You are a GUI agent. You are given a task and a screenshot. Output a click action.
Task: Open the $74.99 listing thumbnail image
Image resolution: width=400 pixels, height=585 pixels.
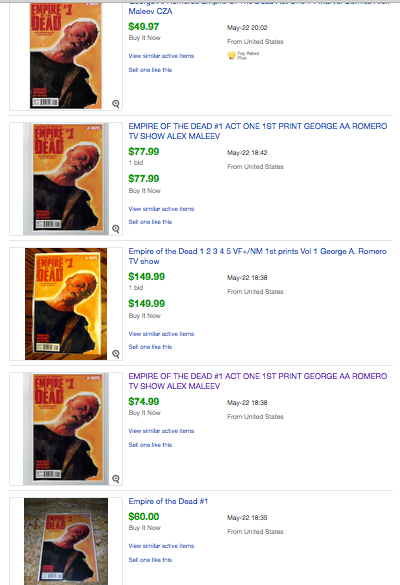coord(66,429)
